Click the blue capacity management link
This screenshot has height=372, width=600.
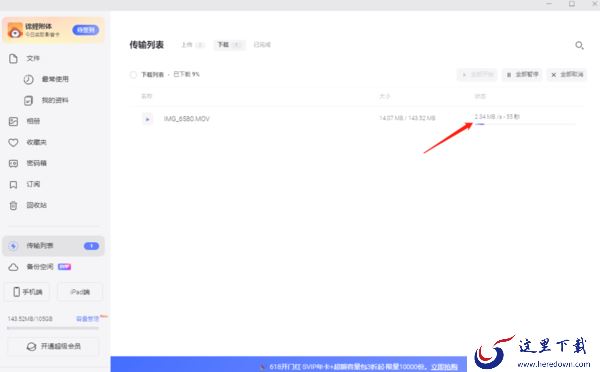tap(87, 318)
